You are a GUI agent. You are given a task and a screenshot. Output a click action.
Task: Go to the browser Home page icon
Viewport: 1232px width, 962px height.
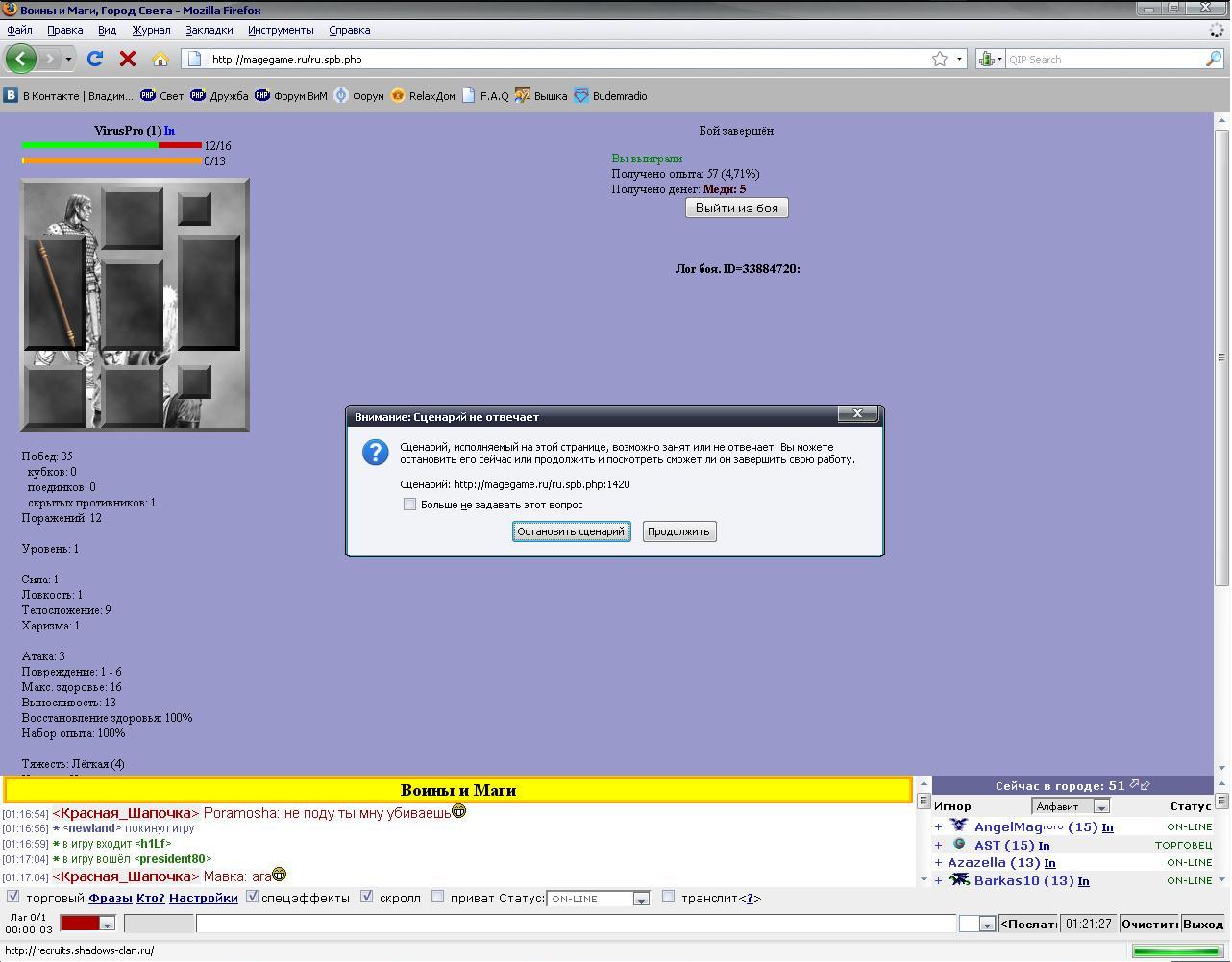[x=160, y=59]
